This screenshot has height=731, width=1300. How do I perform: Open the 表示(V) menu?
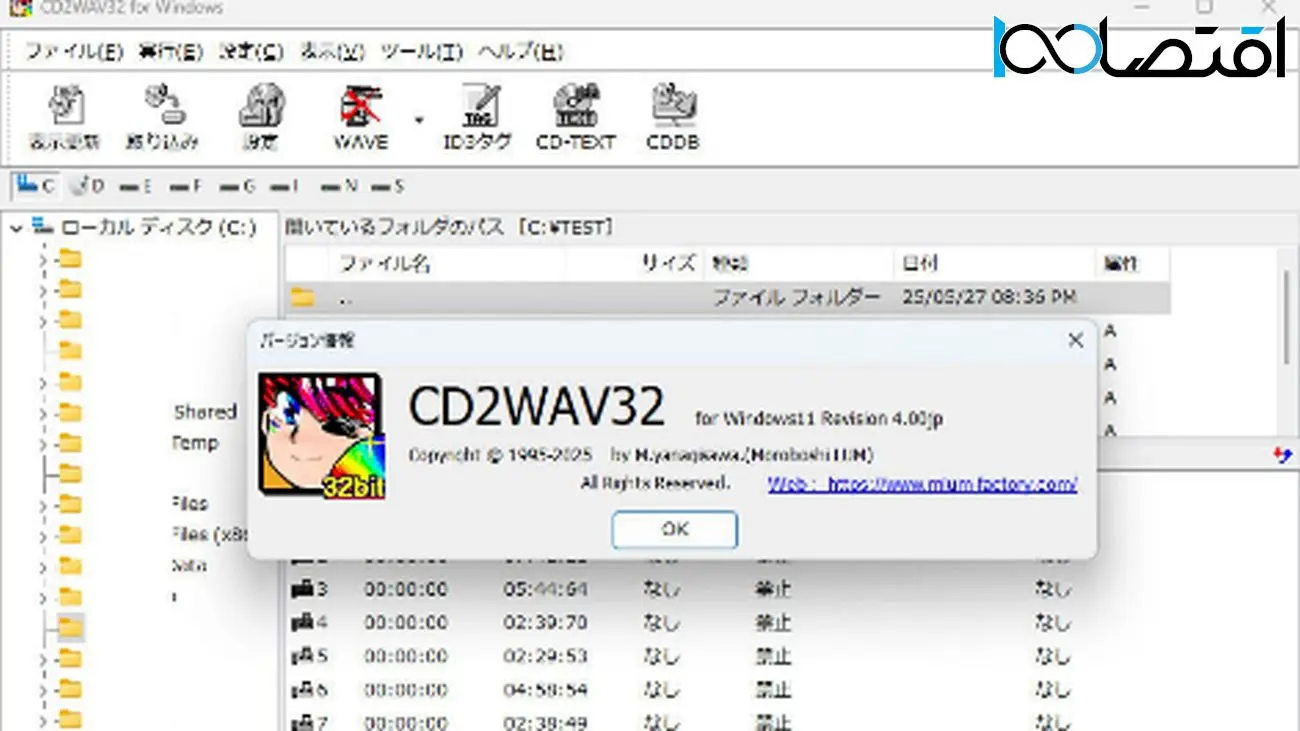coord(332,52)
